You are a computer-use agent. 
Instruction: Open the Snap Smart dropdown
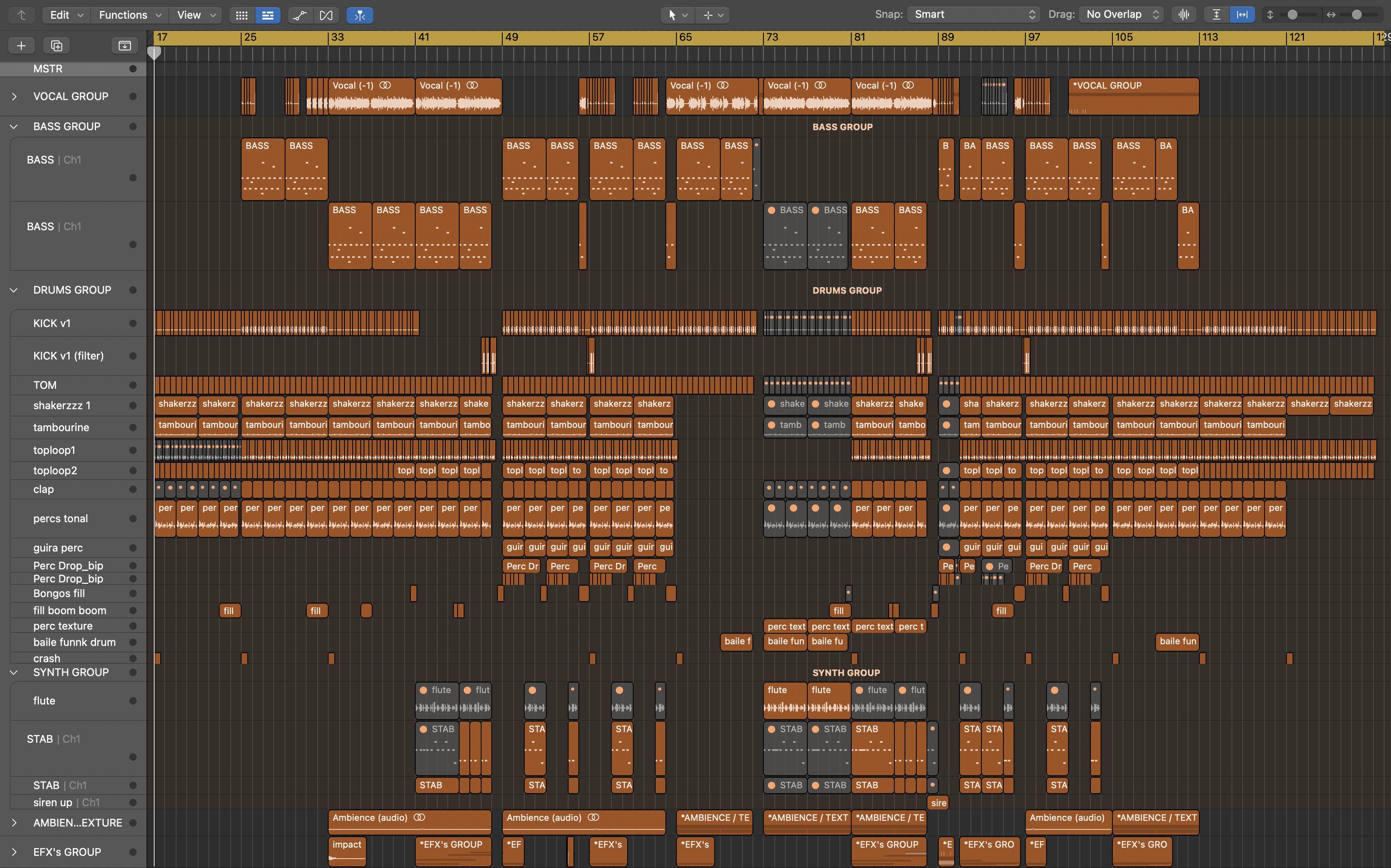click(974, 15)
